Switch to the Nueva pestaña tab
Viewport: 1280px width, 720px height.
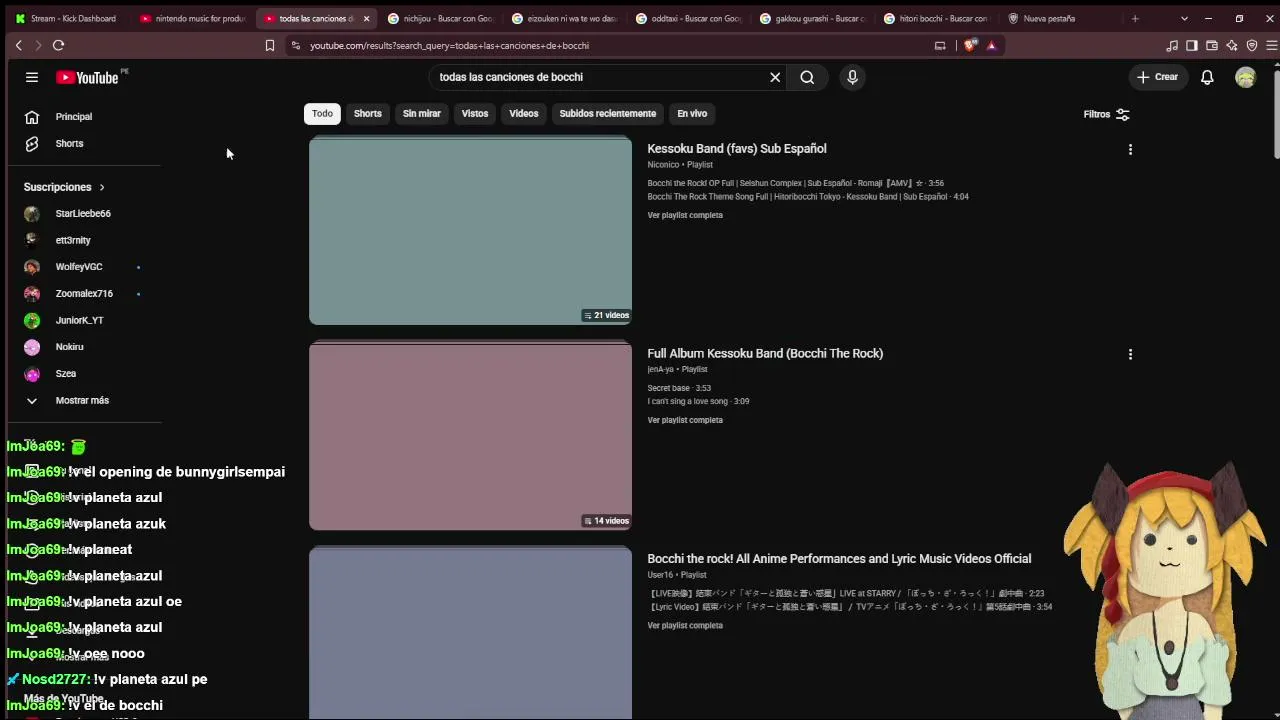coord(1062,18)
